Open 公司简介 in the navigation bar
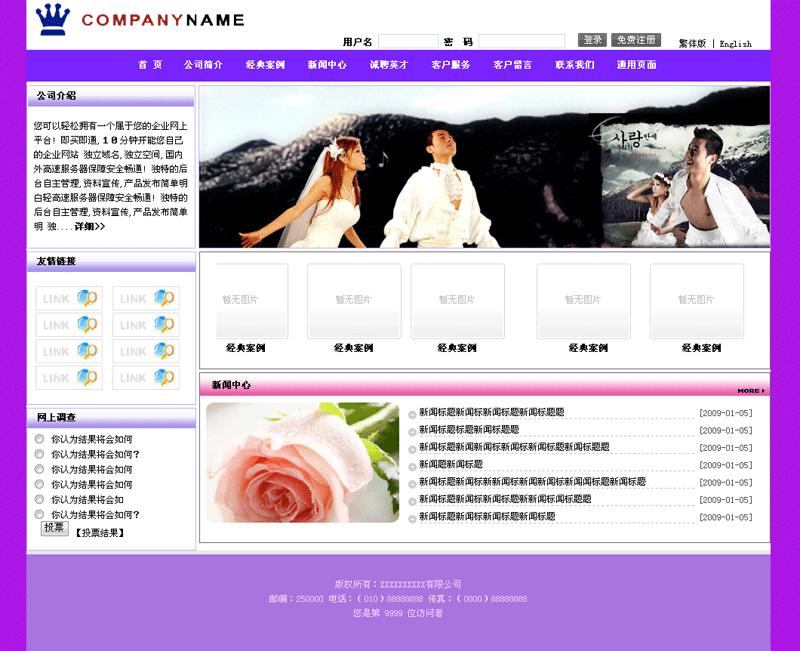 click(x=203, y=65)
